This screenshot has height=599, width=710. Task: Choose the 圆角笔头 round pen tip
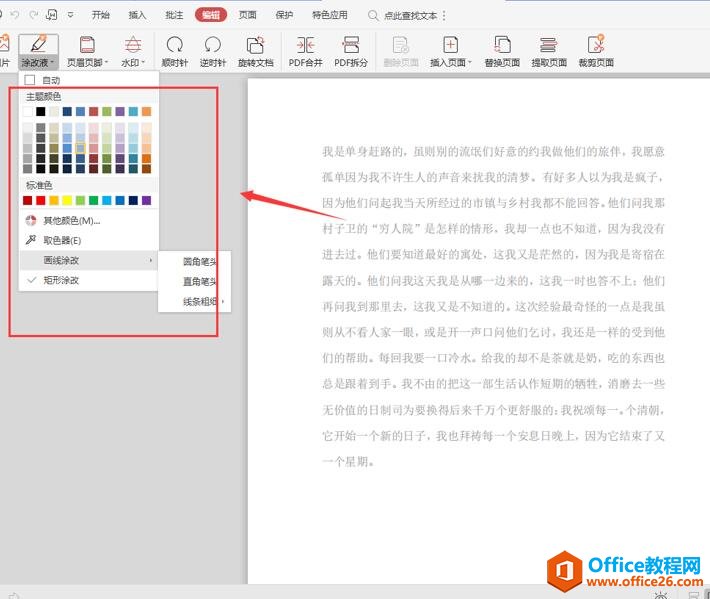coord(199,261)
